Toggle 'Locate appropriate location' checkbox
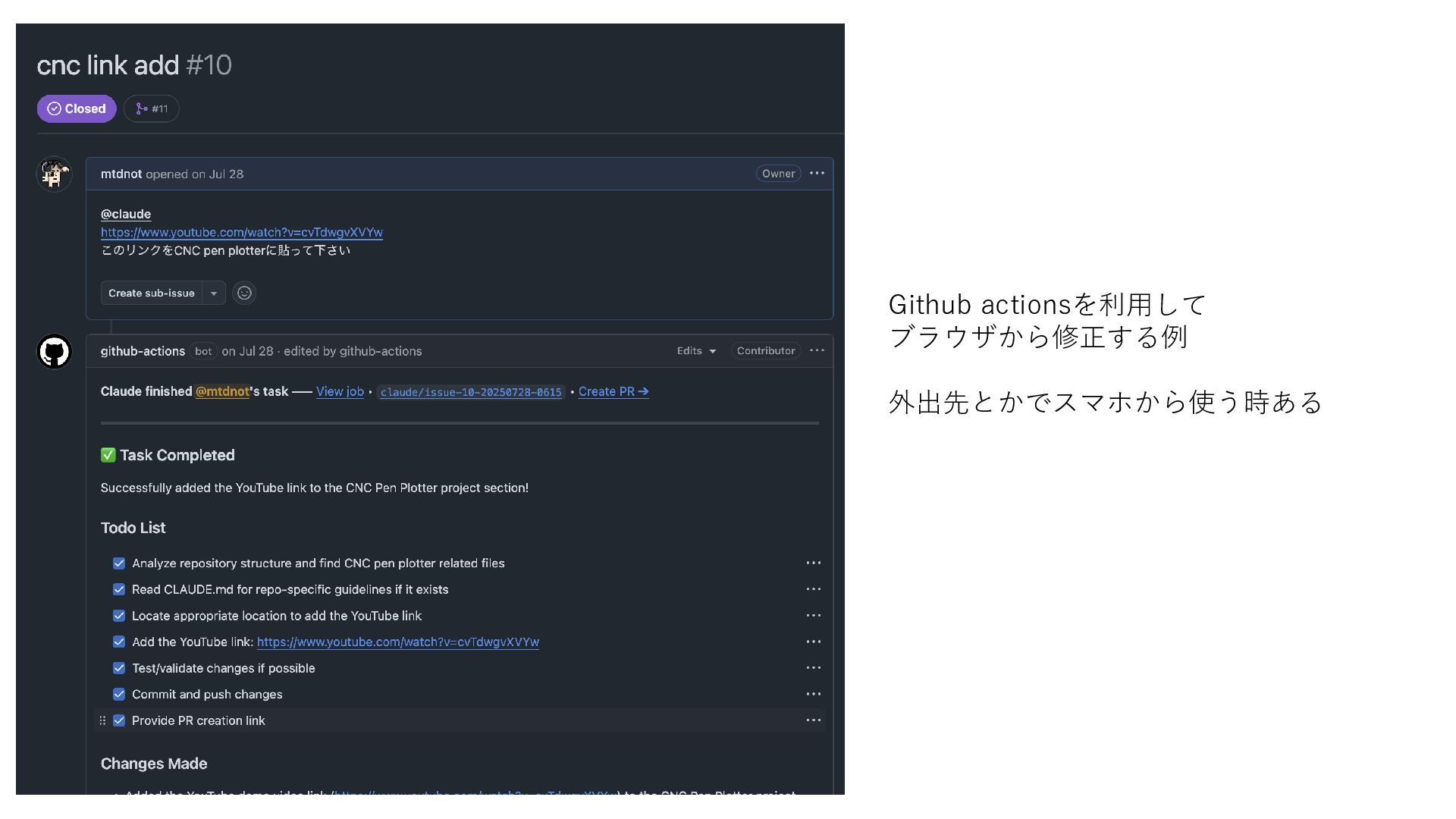The height and width of the screenshot is (819, 1456). click(x=119, y=617)
